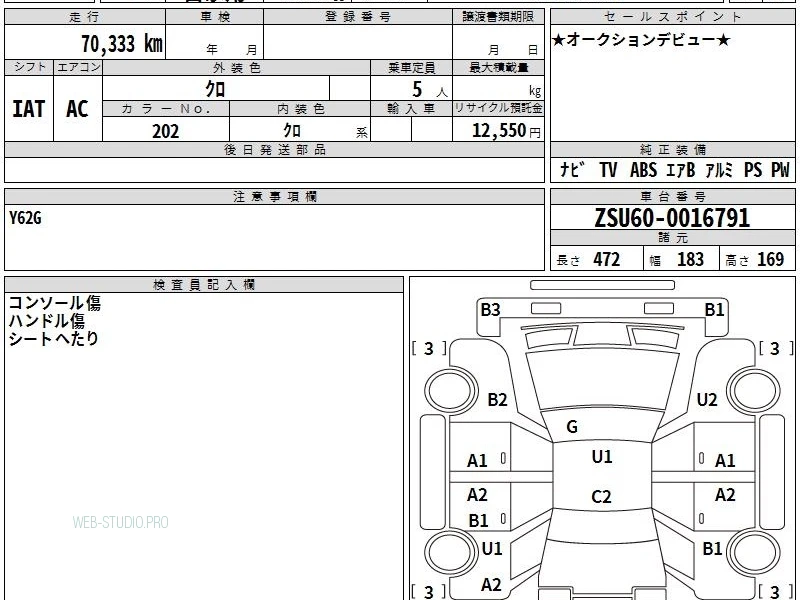
Task: Select the IAT shift value
Action: pyautogui.click(x=29, y=109)
